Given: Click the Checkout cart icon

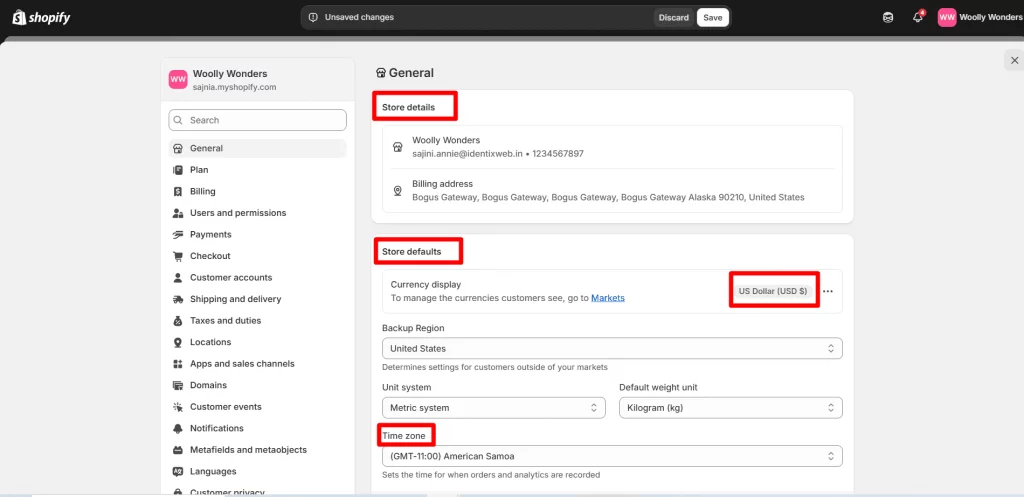Looking at the screenshot, I should tap(178, 256).
